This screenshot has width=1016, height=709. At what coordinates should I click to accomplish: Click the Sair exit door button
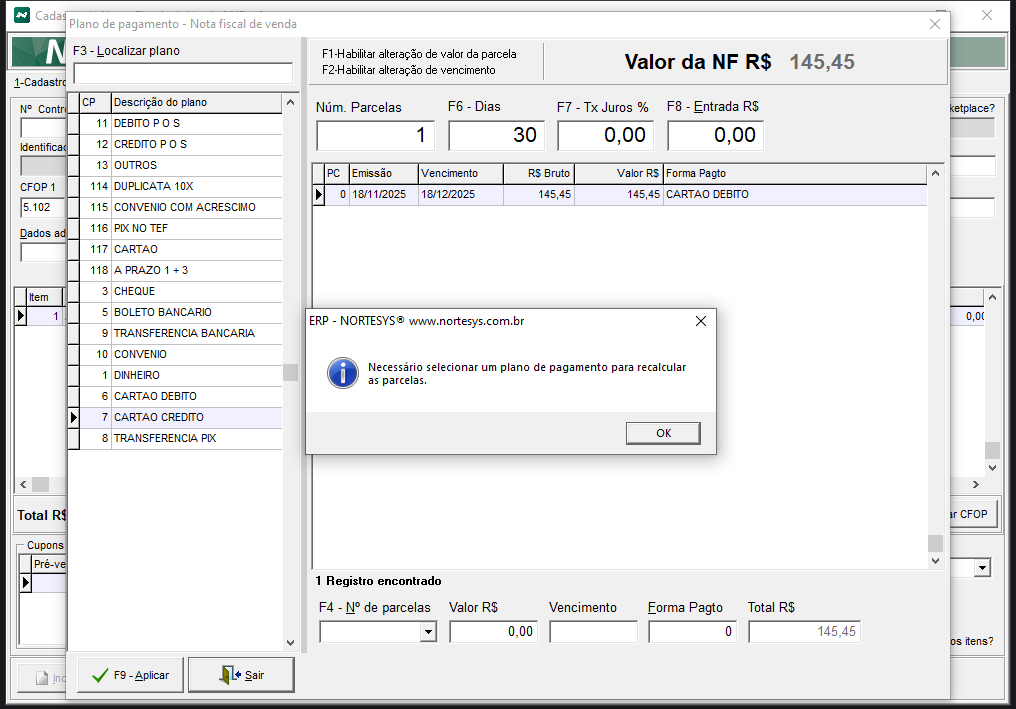[x=241, y=675]
